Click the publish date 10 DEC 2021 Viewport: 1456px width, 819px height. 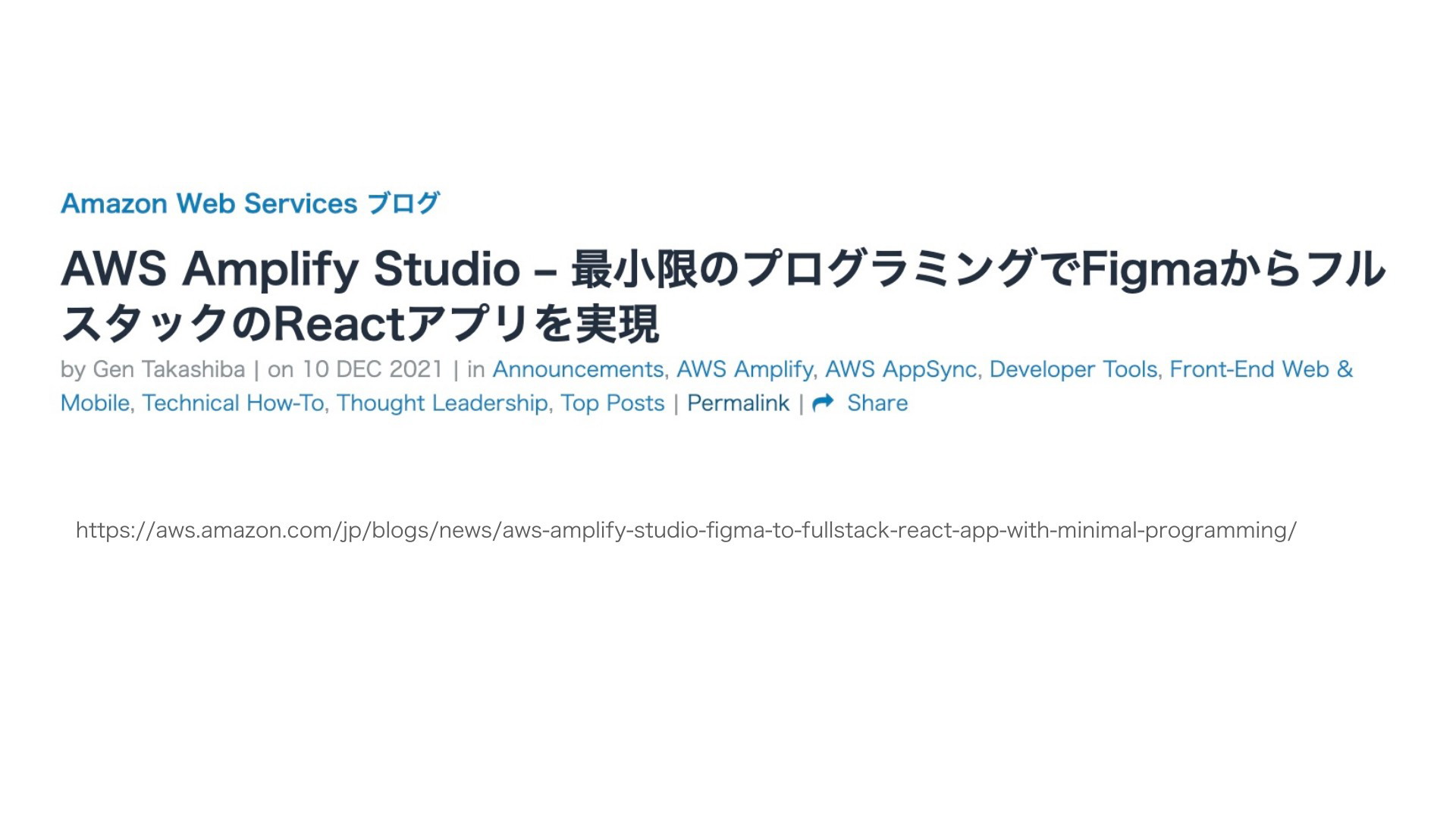[x=372, y=369]
